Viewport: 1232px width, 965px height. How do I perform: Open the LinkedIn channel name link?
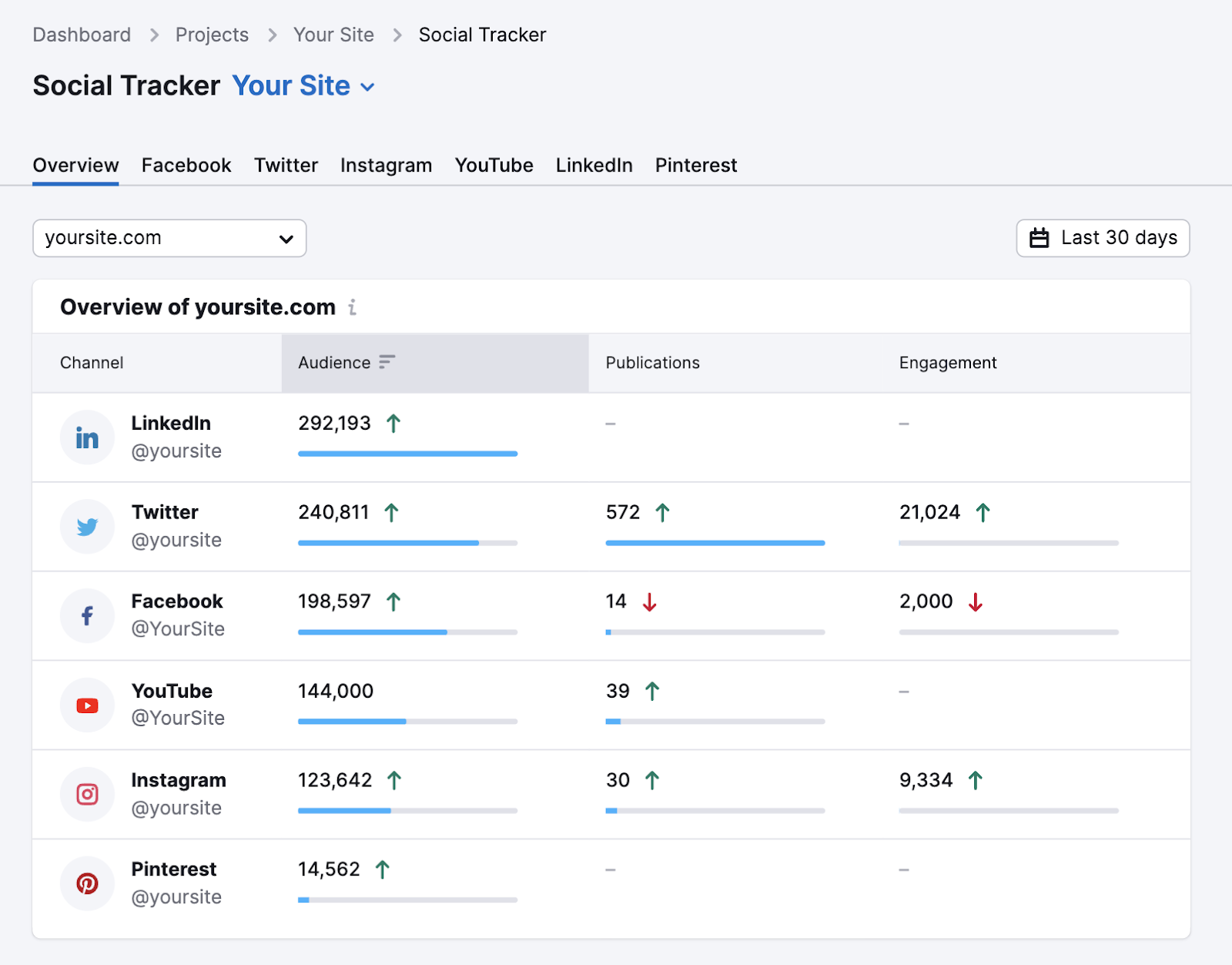171,423
